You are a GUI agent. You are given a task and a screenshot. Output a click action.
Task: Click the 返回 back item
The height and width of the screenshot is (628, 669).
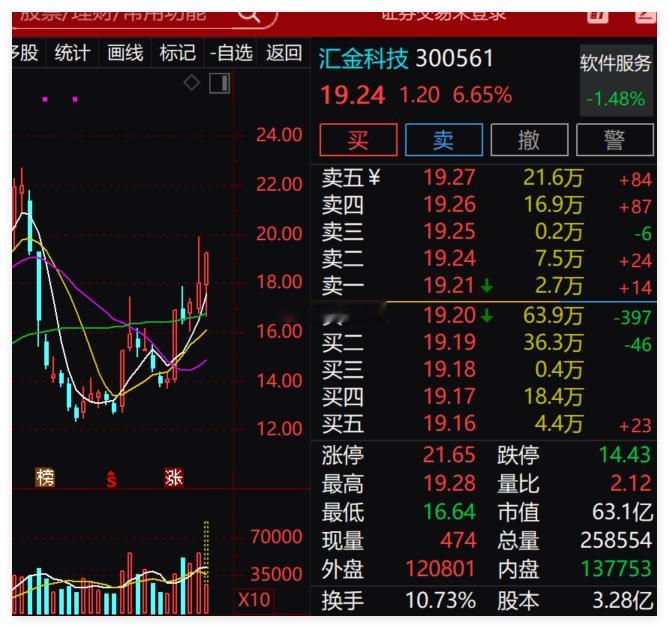[284, 53]
